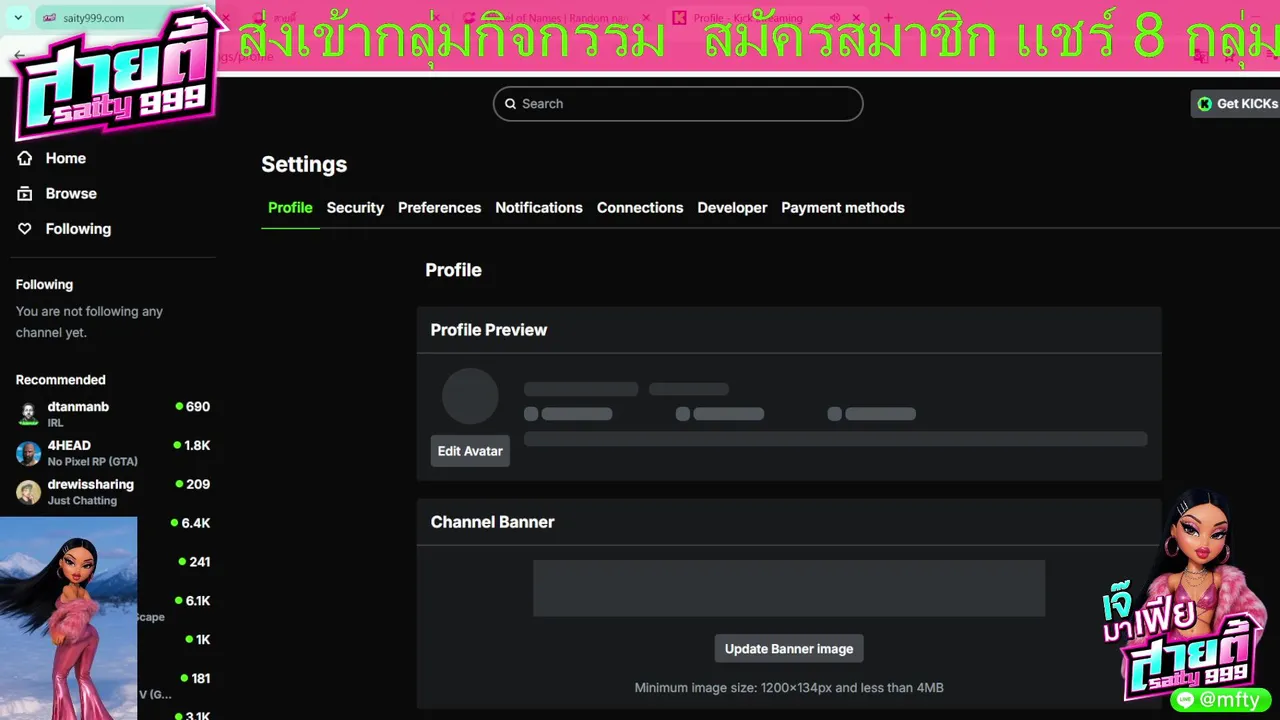Click the speaker icon on Kick browser tab
Screen dimensions: 1280x720
click(835, 18)
